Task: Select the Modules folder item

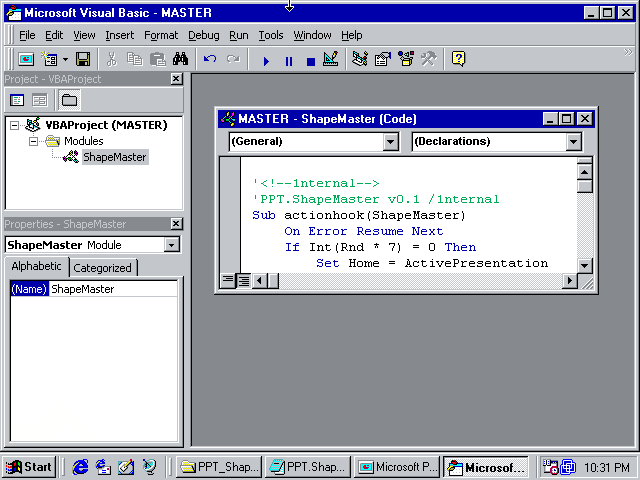Action: coord(84,141)
